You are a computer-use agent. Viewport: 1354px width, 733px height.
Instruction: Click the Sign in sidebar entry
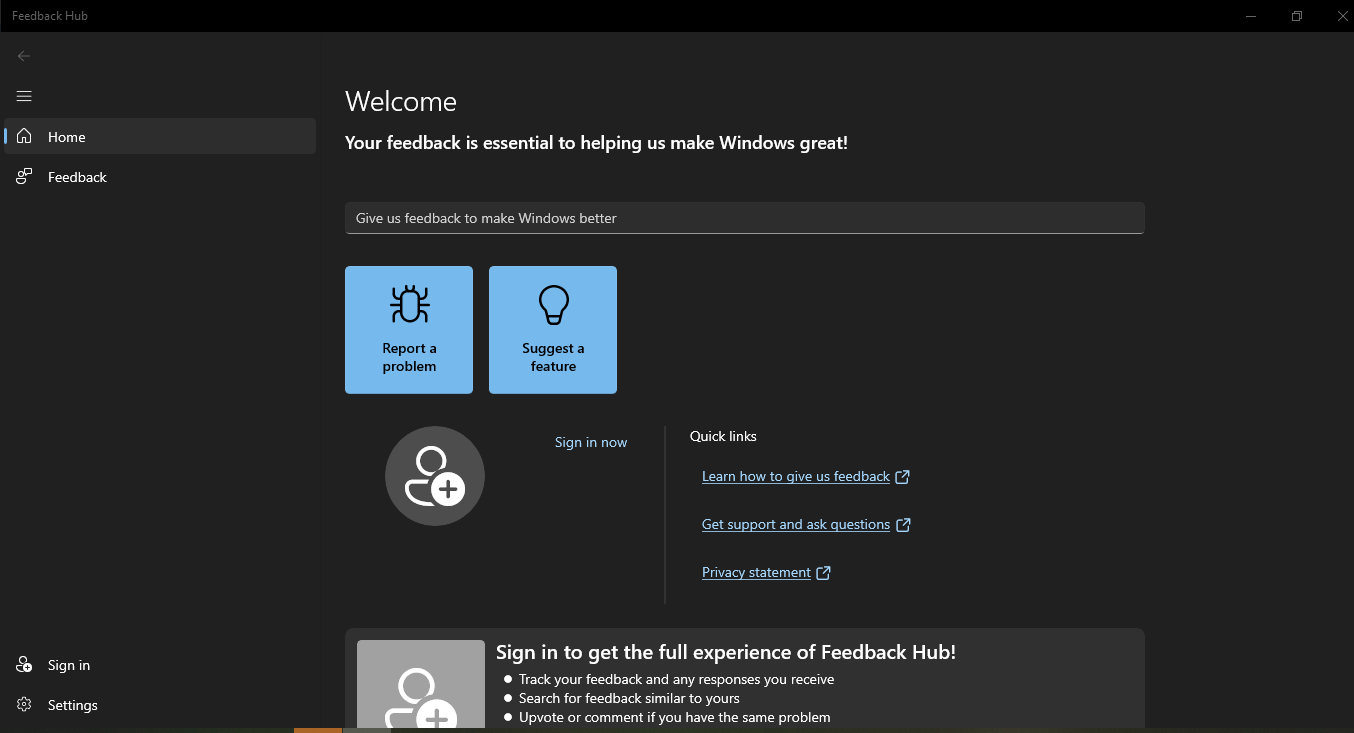(x=68, y=665)
